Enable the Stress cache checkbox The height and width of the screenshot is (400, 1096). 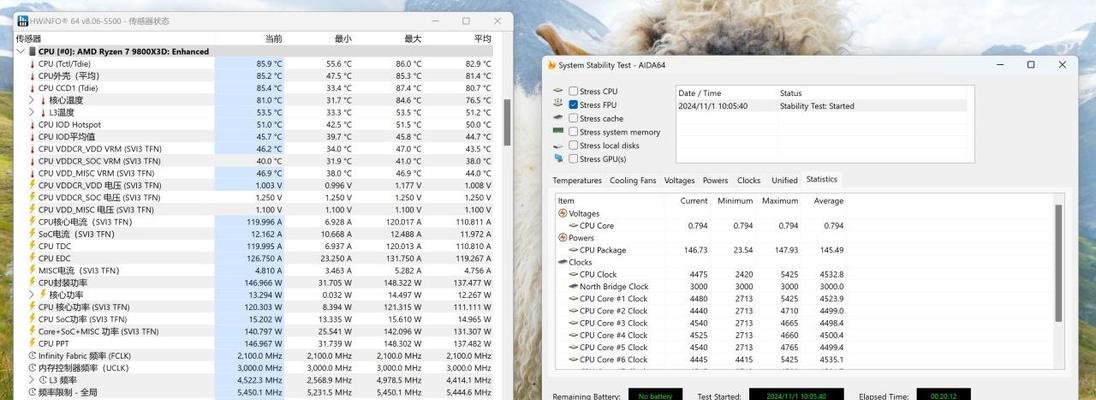coord(573,118)
